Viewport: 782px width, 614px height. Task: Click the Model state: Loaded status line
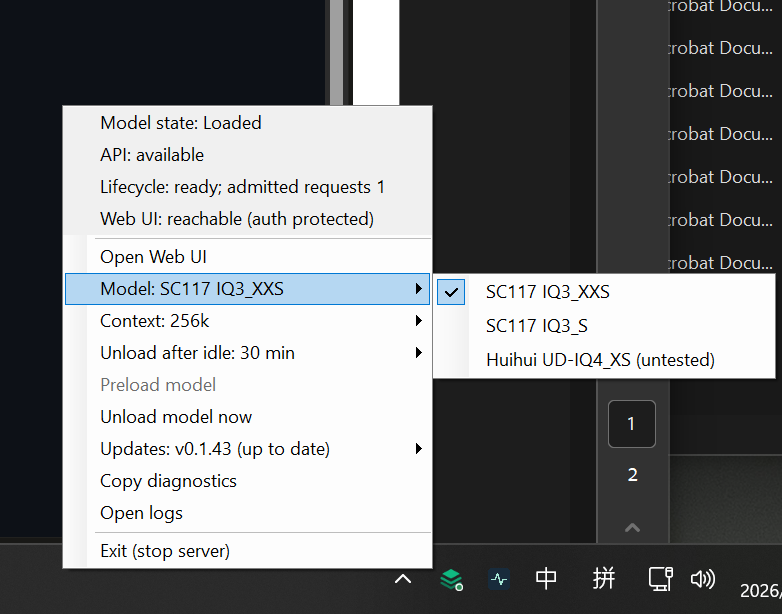(247, 123)
